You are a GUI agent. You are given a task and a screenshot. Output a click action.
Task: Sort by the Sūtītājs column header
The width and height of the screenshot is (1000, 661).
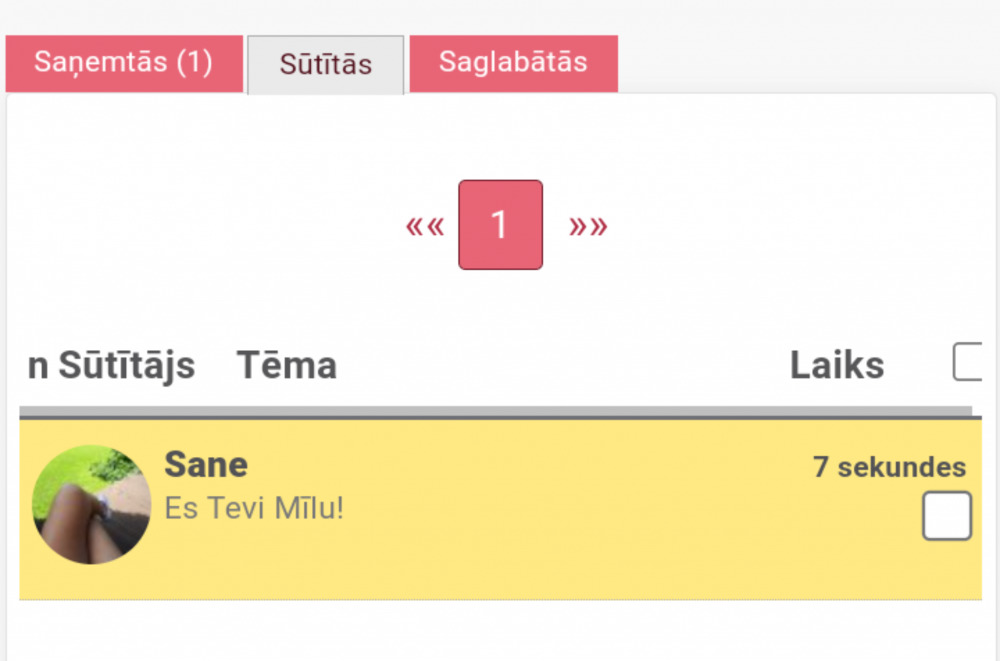pyautogui.click(x=126, y=366)
